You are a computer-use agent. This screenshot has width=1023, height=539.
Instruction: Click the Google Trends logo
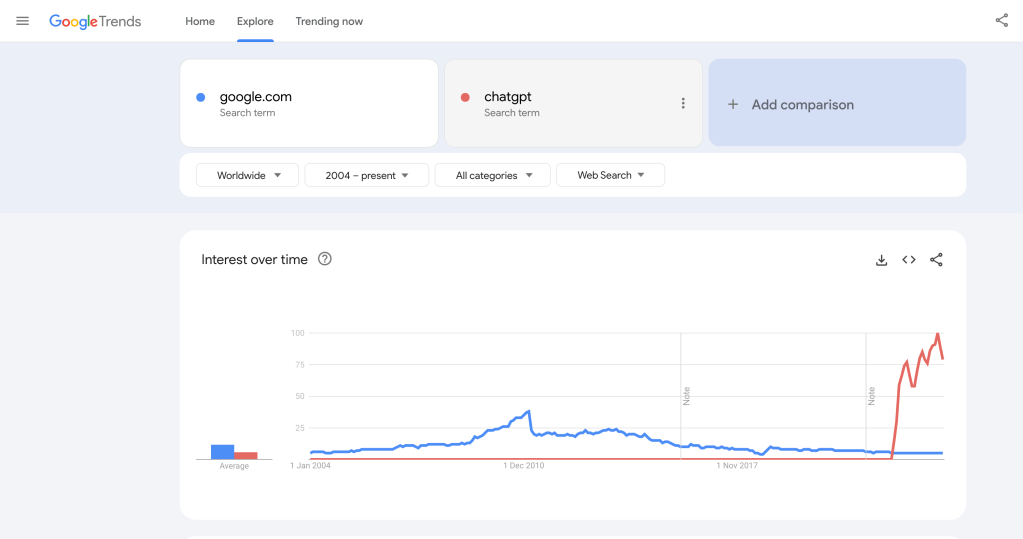[x=95, y=22]
